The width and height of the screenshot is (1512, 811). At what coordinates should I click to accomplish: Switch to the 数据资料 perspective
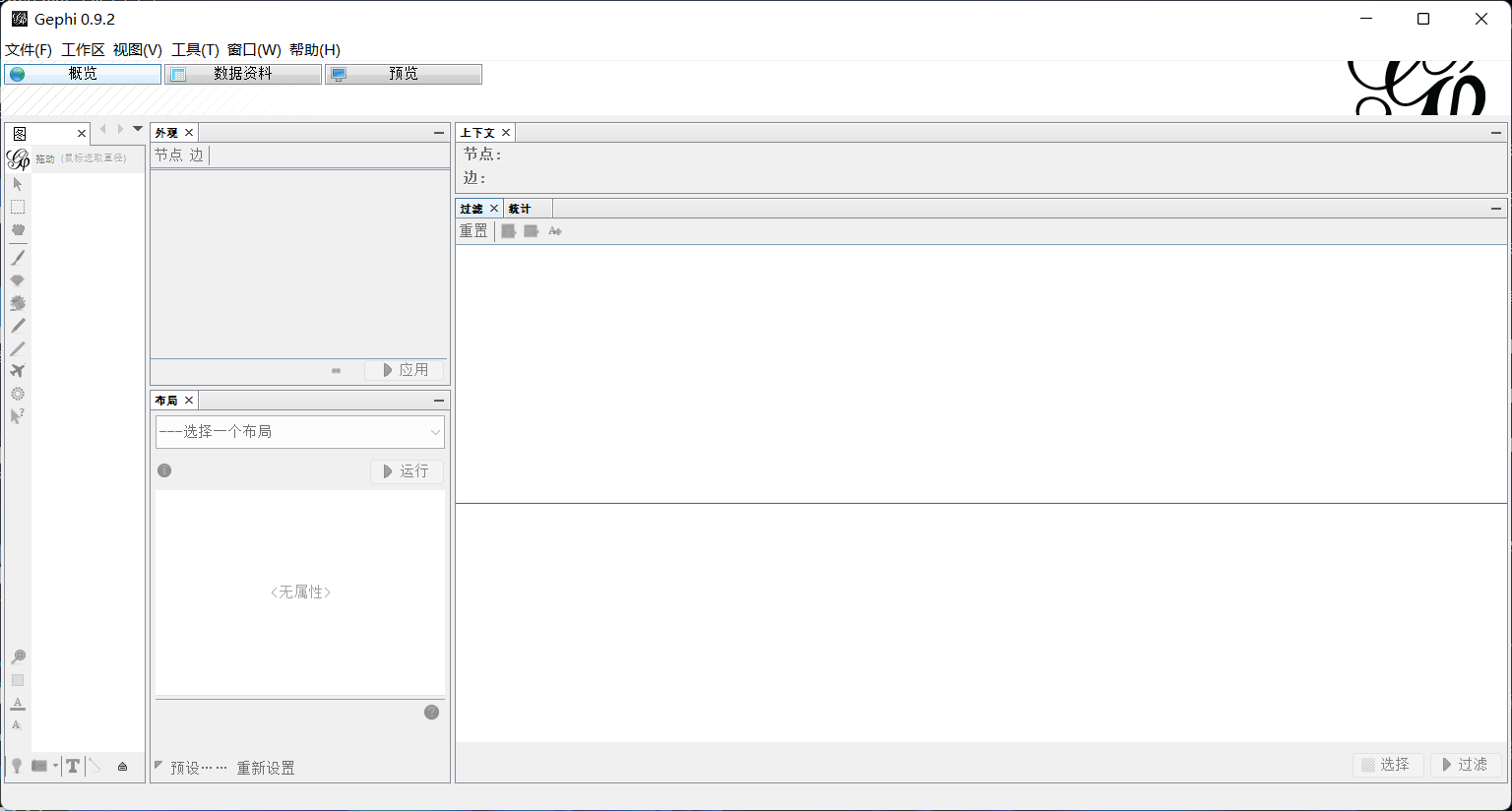click(x=243, y=74)
